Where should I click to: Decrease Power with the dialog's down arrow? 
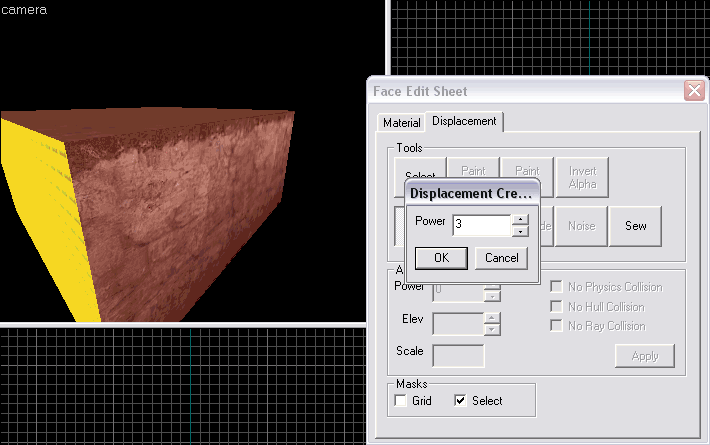[x=519, y=231]
